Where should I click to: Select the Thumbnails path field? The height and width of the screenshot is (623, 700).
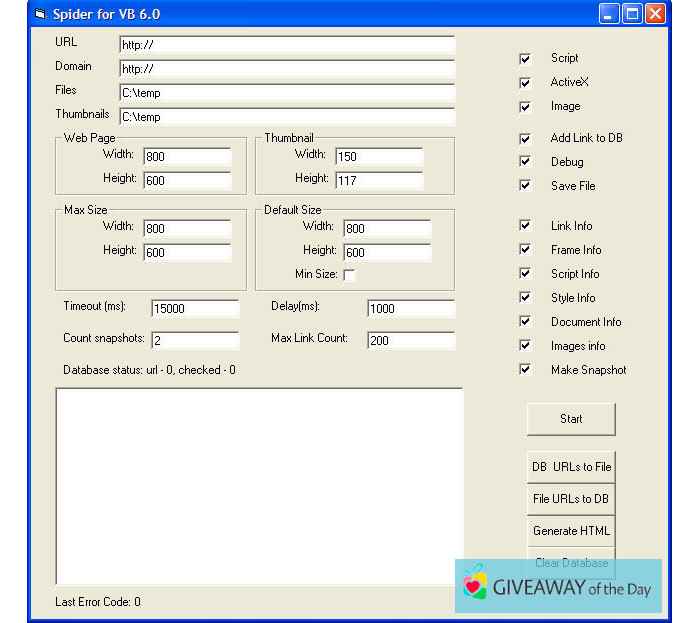[286, 117]
